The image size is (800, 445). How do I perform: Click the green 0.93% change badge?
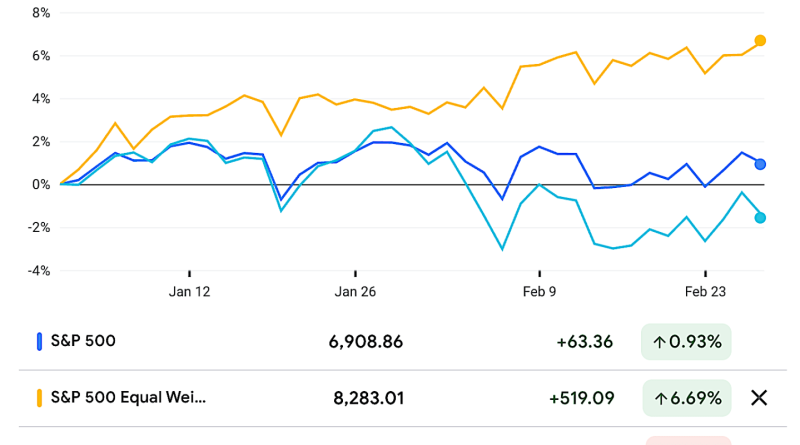point(687,342)
